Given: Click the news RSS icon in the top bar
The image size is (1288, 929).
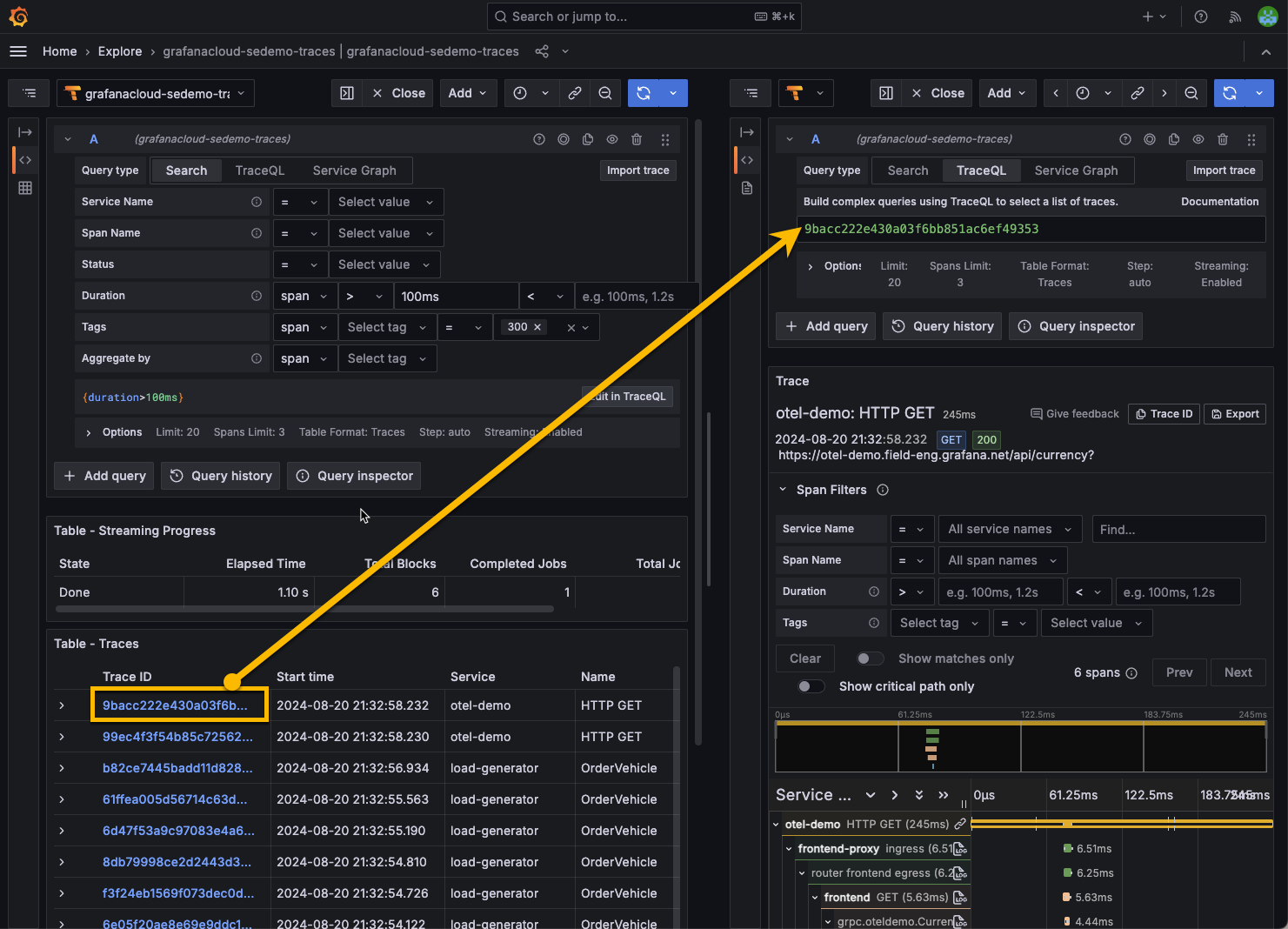Looking at the screenshot, I should 1235,17.
